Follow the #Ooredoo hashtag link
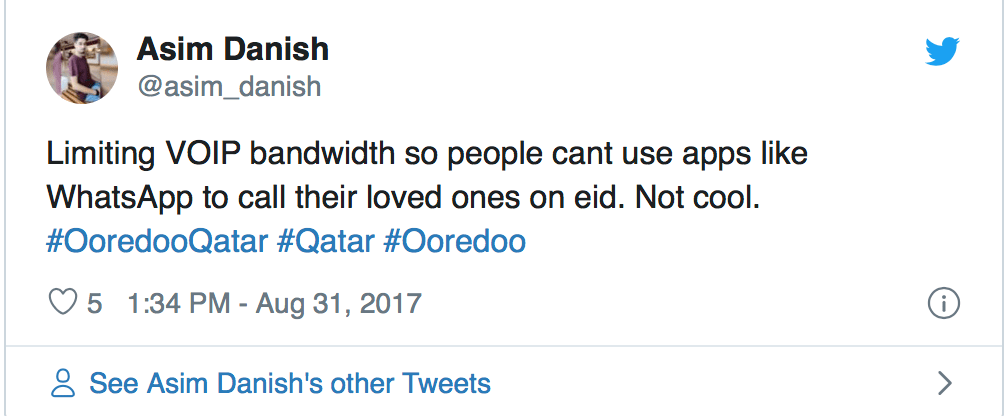Viewport: 1004px width, 416px height. [455, 242]
